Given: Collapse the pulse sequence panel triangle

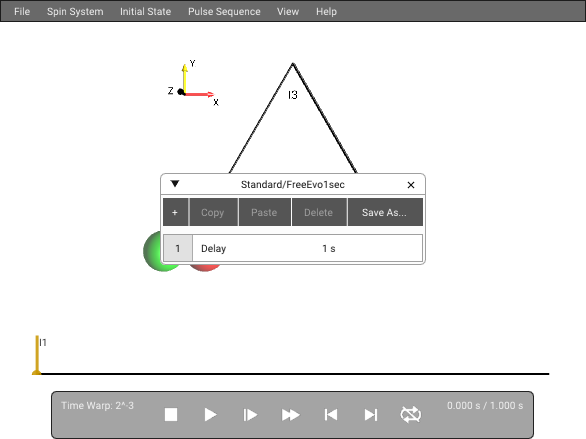Looking at the screenshot, I should click(x=175, y=184).
